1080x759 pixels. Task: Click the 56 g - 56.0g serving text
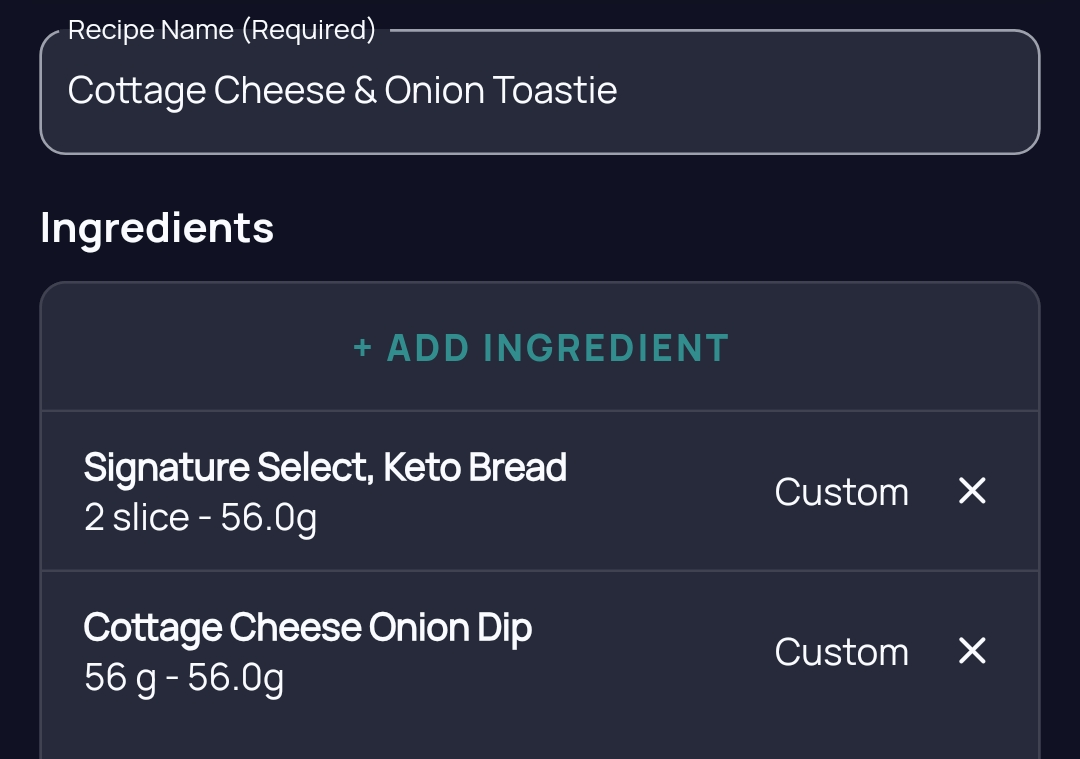coord(183,678)
